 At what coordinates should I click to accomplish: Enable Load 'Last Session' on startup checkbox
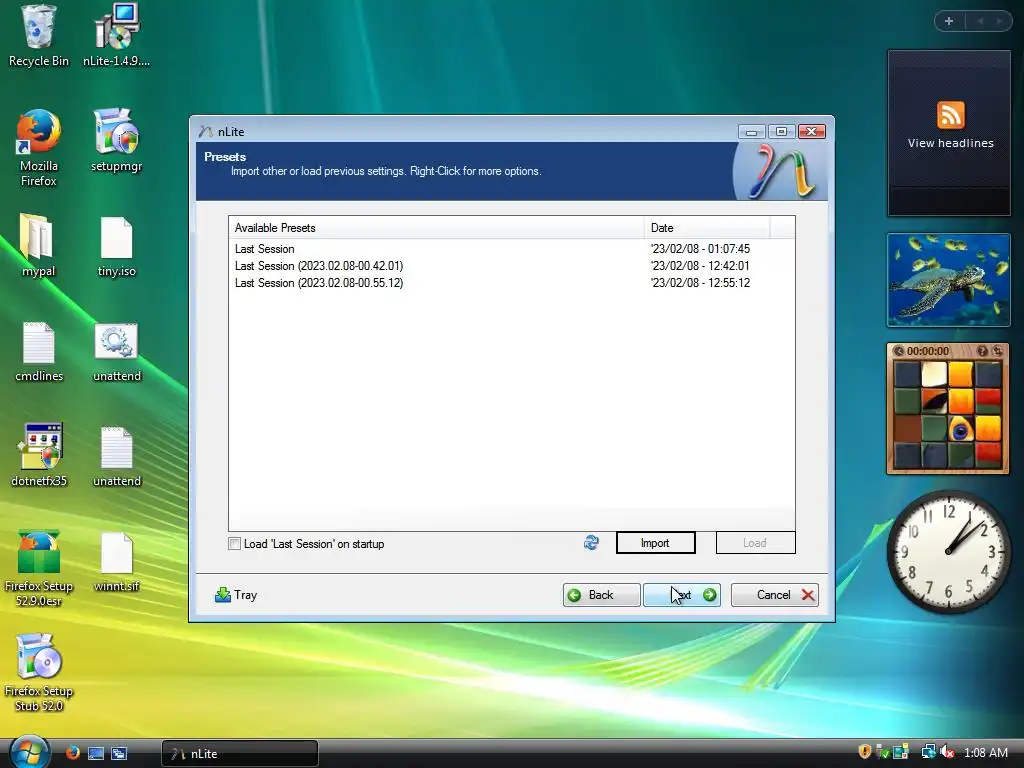(x=234, y=543)
